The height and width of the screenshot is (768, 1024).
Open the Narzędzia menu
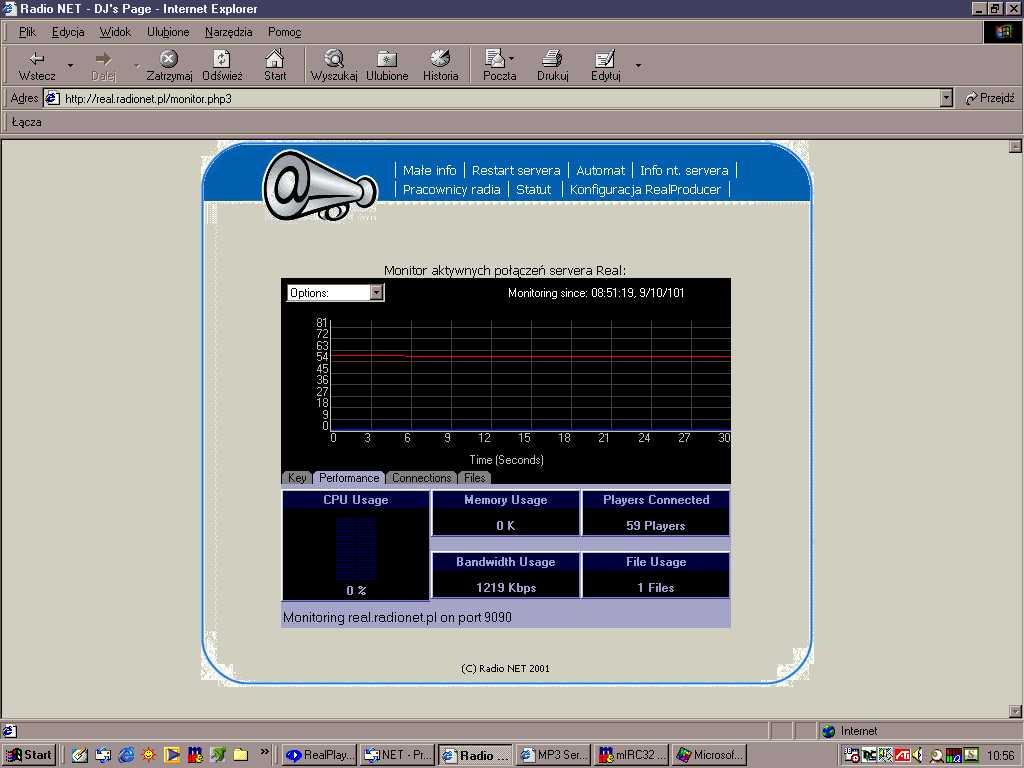coord(229,32)
